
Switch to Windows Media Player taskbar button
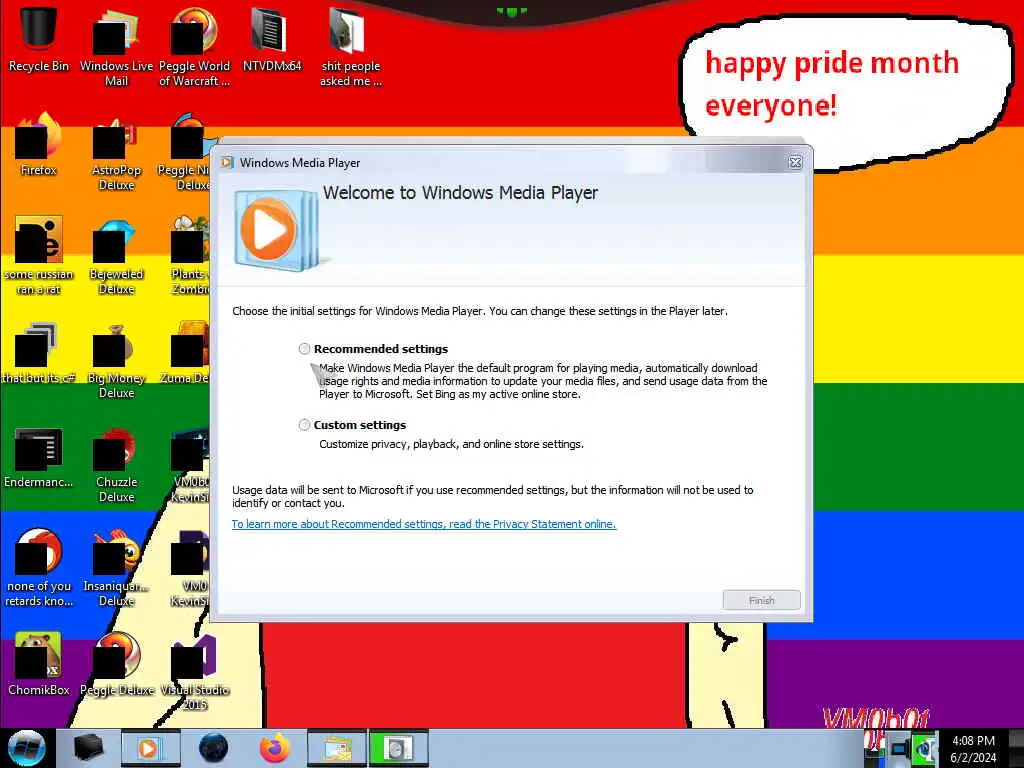(x=150, y=748)
